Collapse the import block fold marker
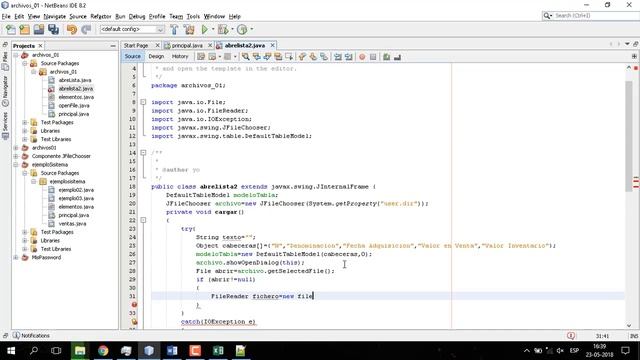This screenshot has height=360, width=640. tap(143, 102)
